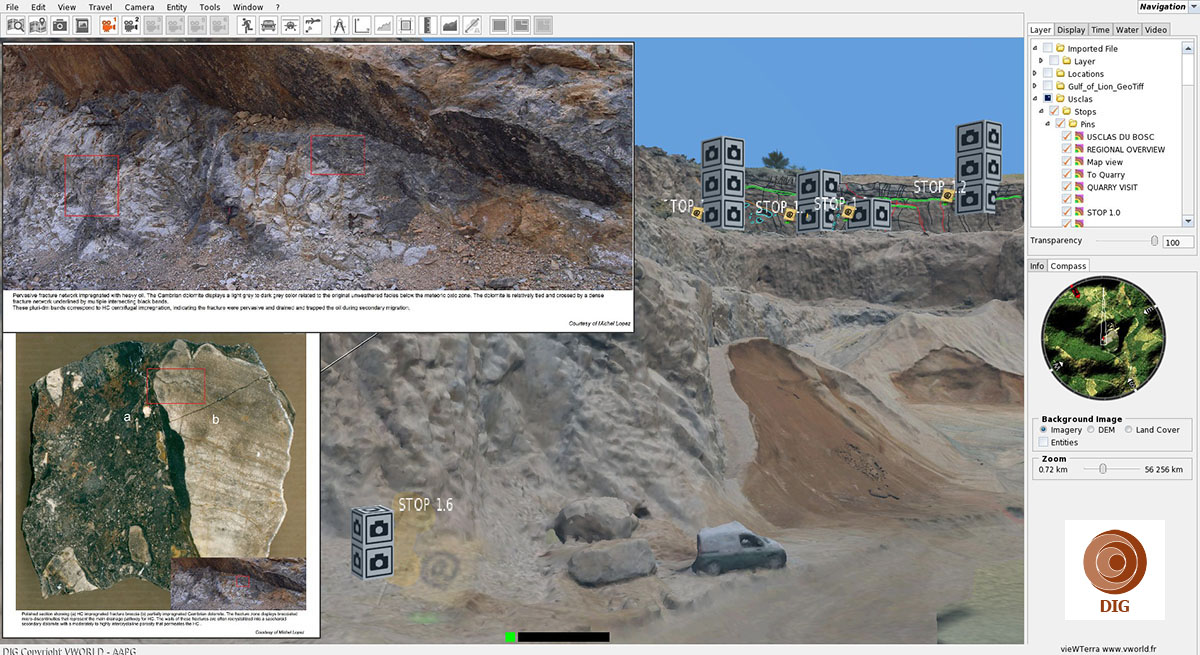Collapse the Usclas tree folder
Image resolution: width=1200 pixels, height=655 pixels.
[x=1035, y=99]
